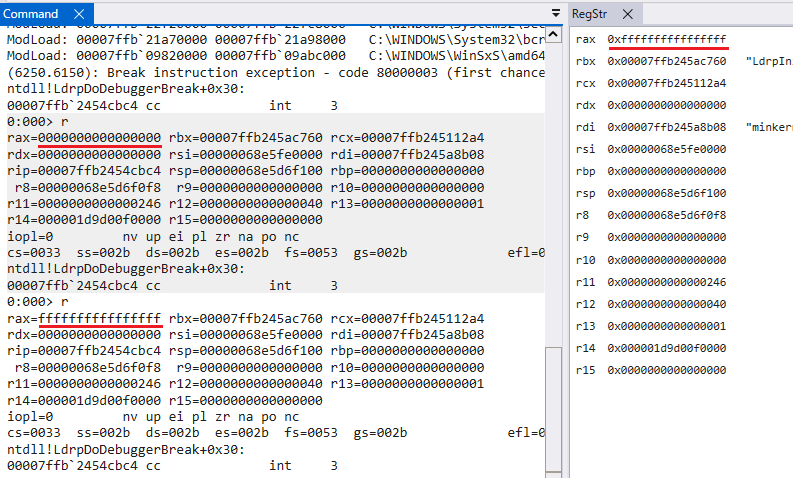
Task: Click the ModLoad bcr path line
Action: [276, 39]
